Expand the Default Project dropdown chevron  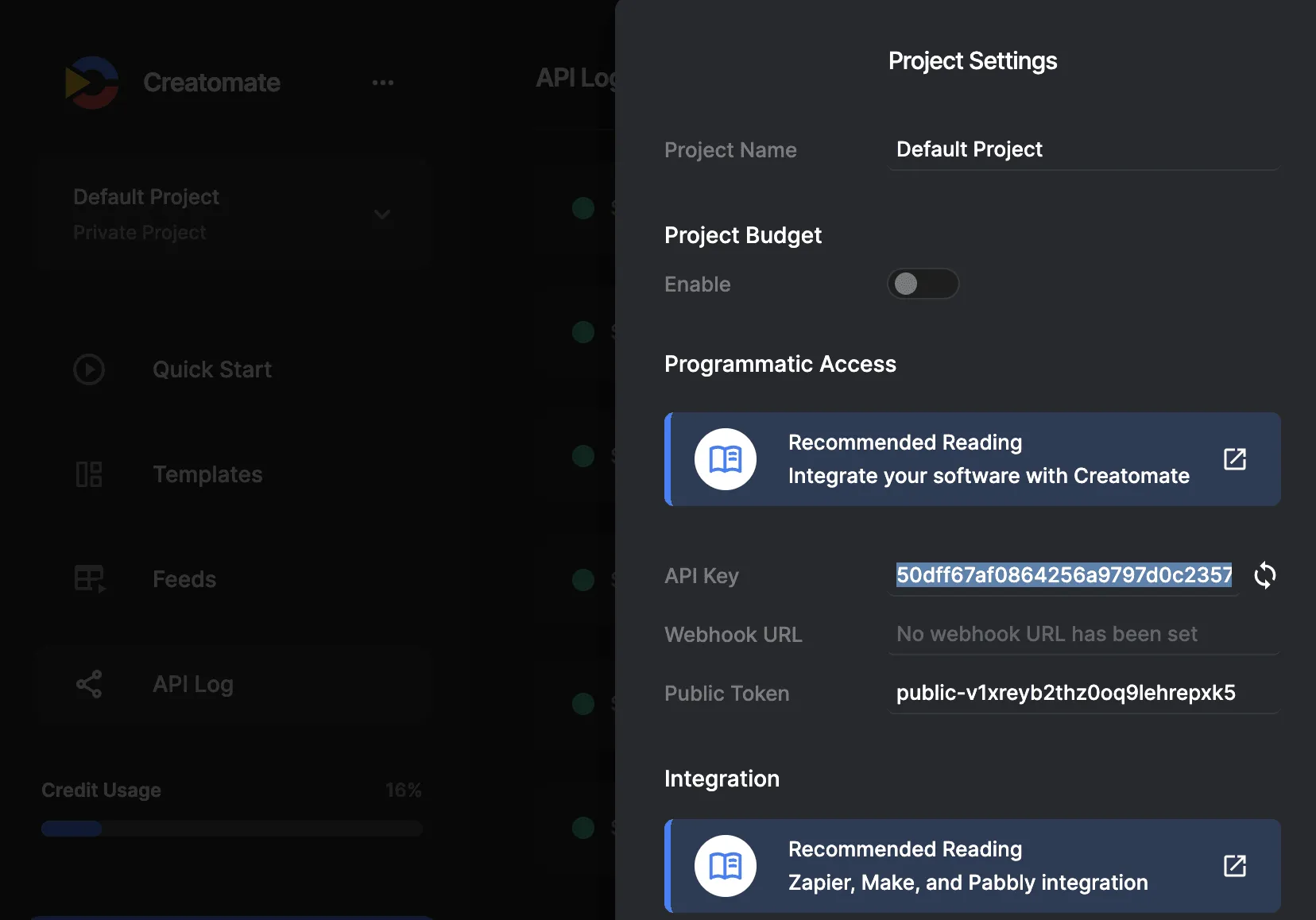[382, 215]
